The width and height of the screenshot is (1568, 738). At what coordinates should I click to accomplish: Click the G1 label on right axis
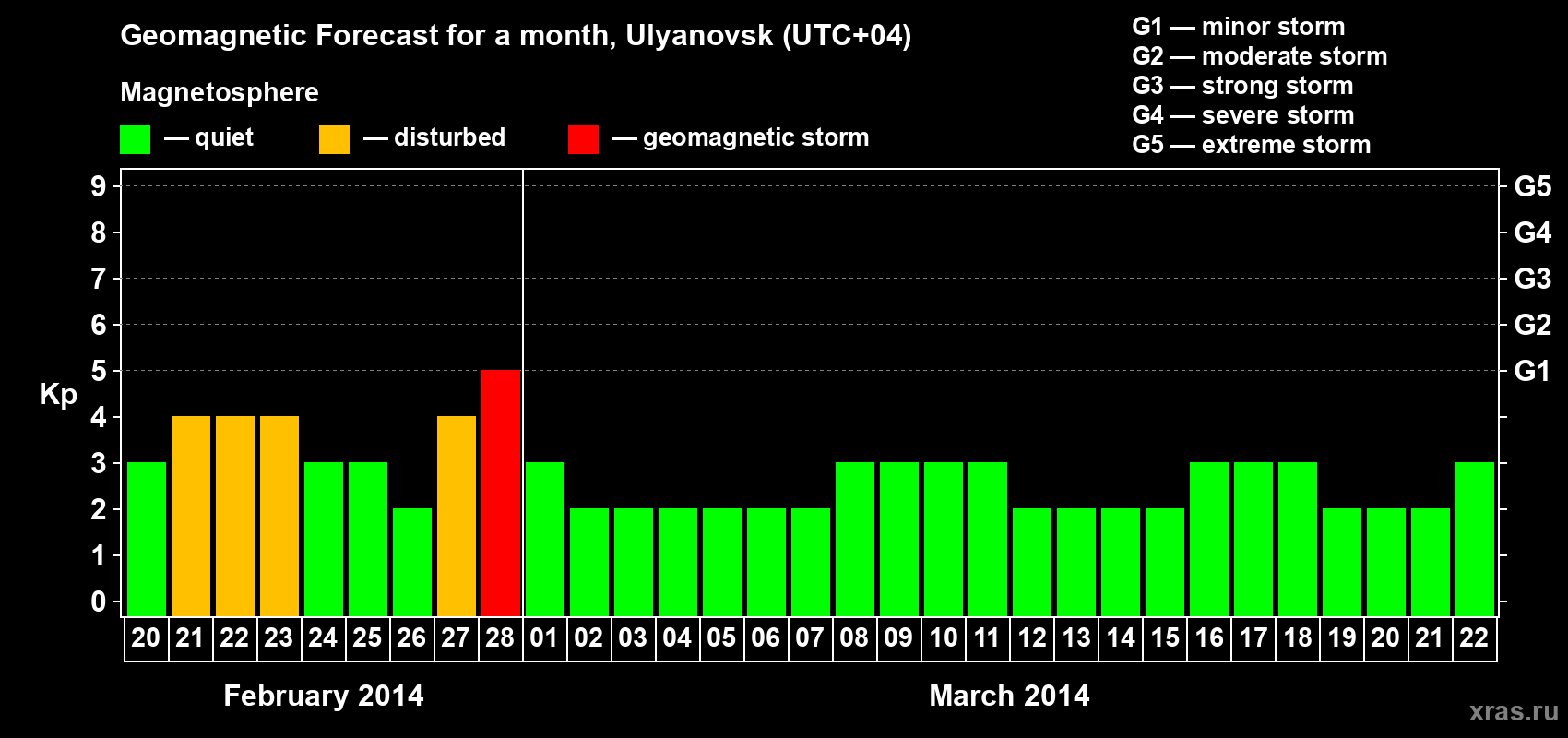tap(1533, 371)
